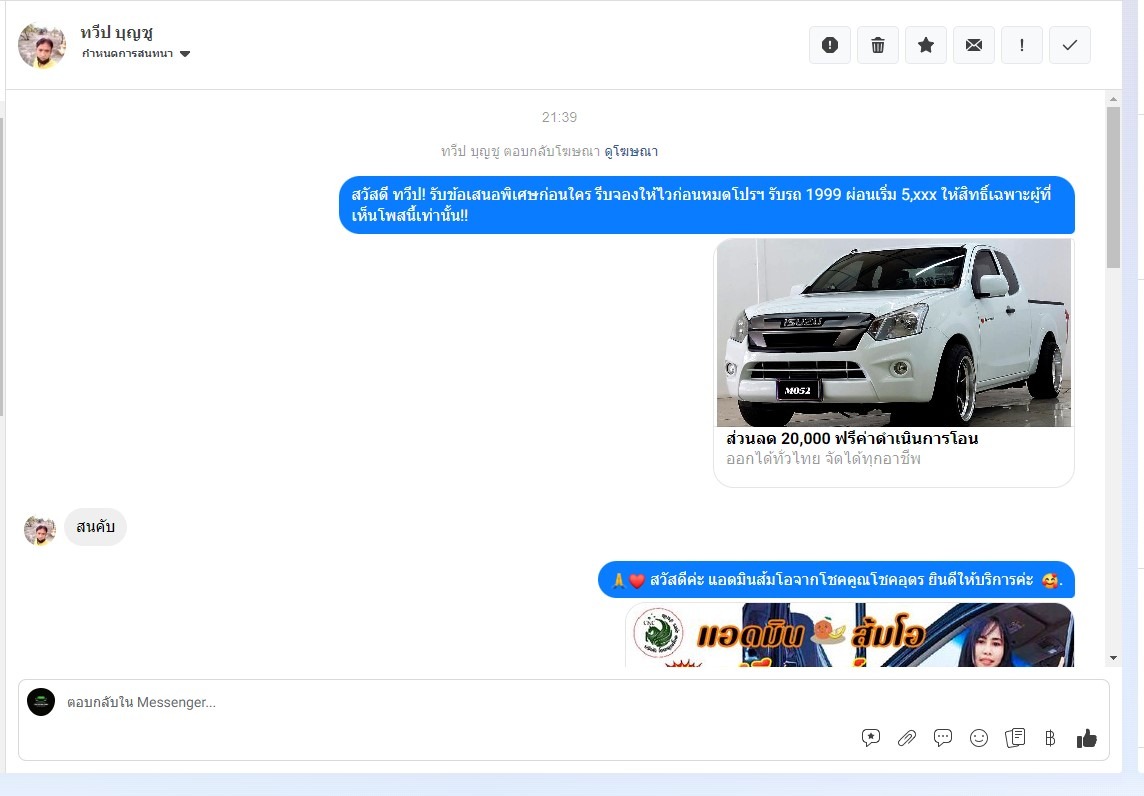Click the page avatar beside the reply box

pos(41,702)
